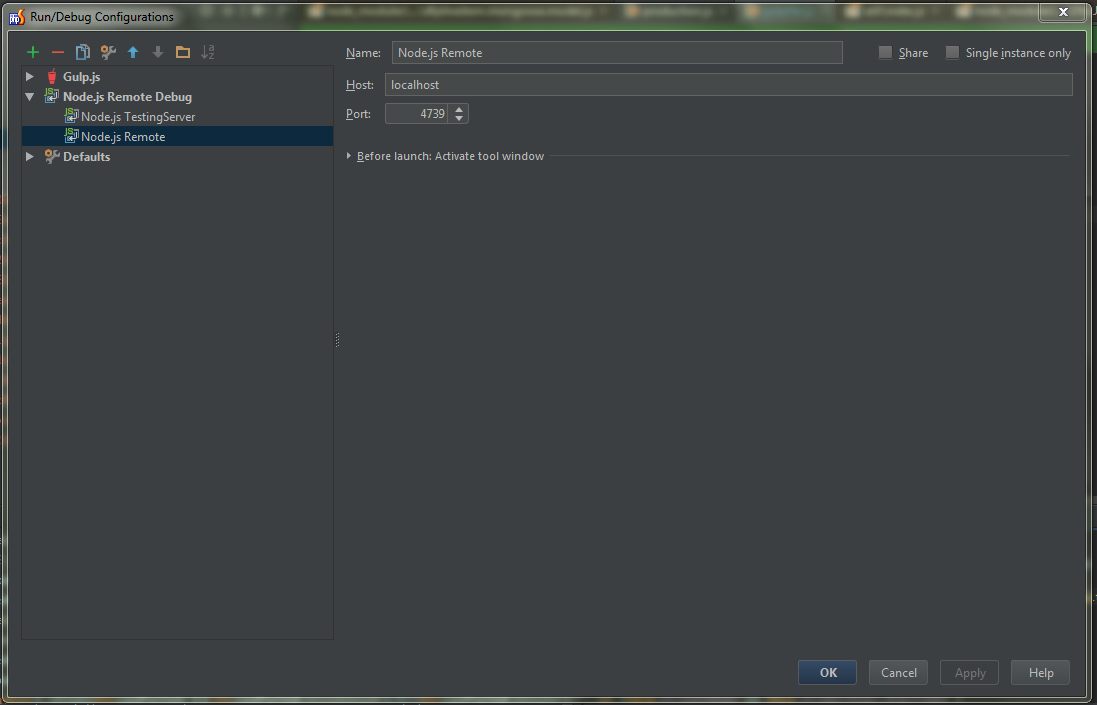This screenshot has width=1097, height=705.
Task: Click the OK button
Action: click(x=828, y=672)
